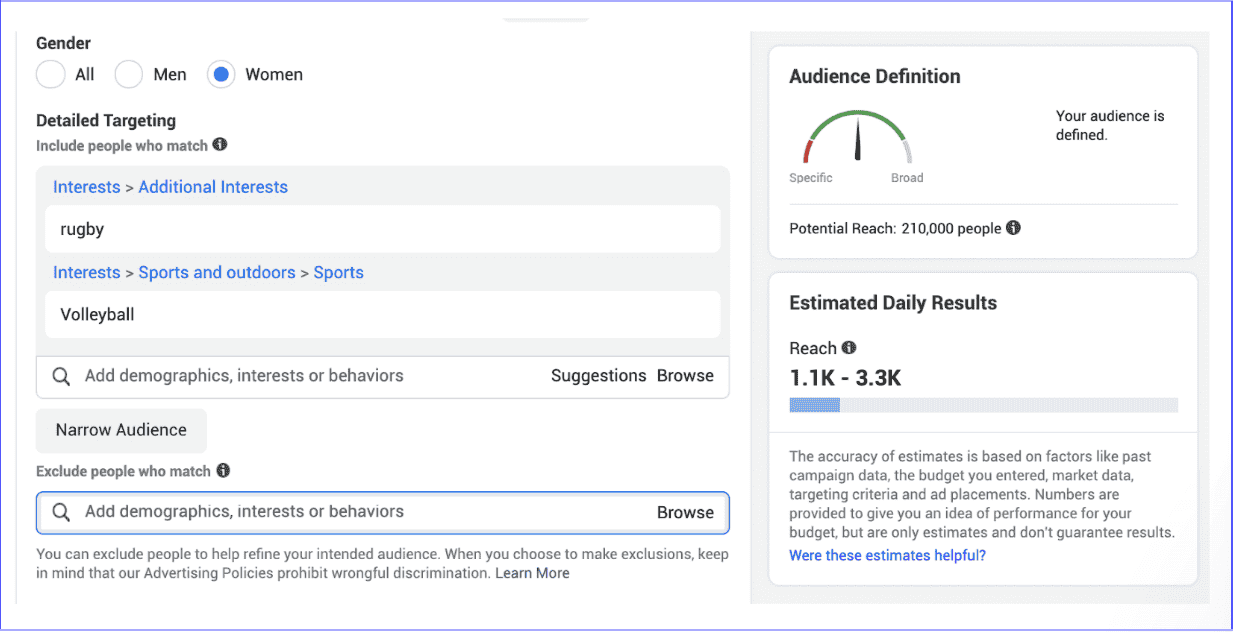Expand Browse in the include targeting field

pos(685,376)
